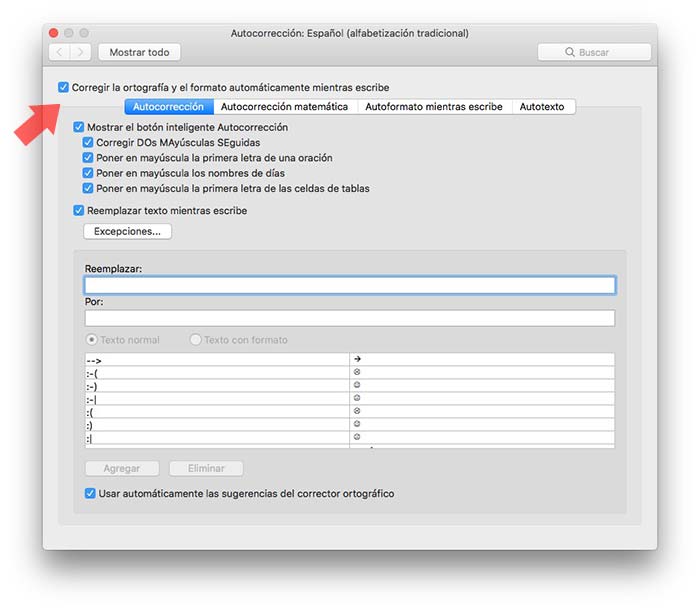This screenshot has height=611, width=700.
Task: Select the Autocorrección tab
Action: click(x=168, y=107)
